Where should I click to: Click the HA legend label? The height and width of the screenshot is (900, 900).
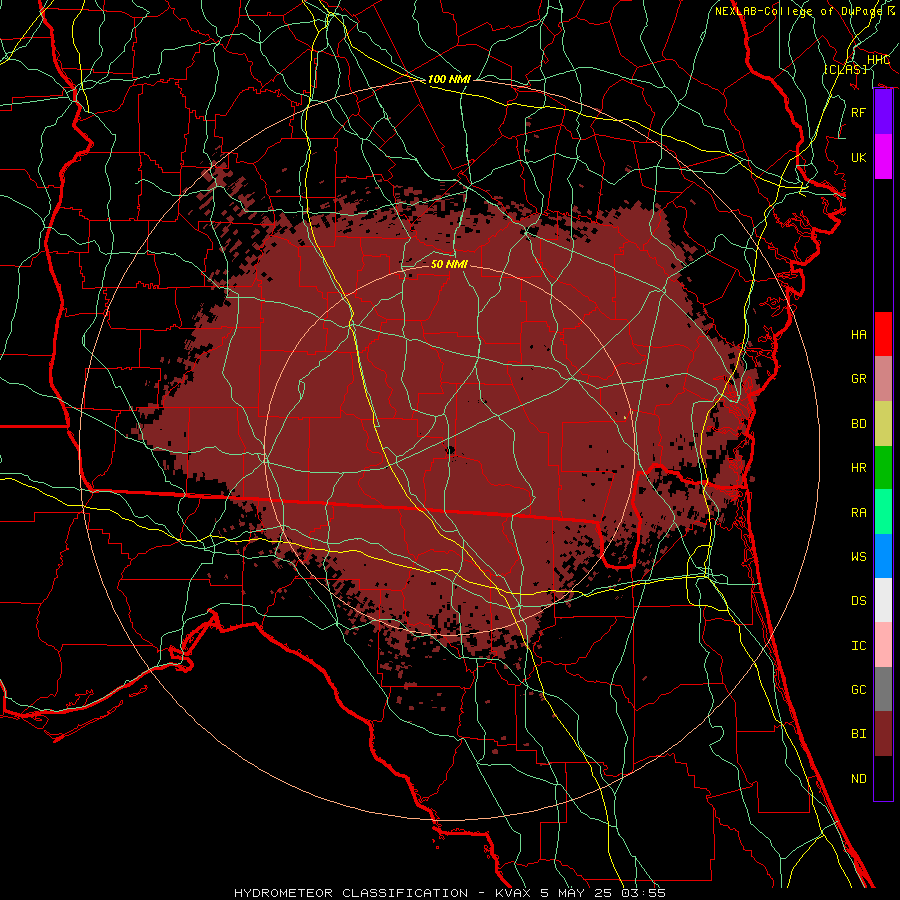(859, 334)
